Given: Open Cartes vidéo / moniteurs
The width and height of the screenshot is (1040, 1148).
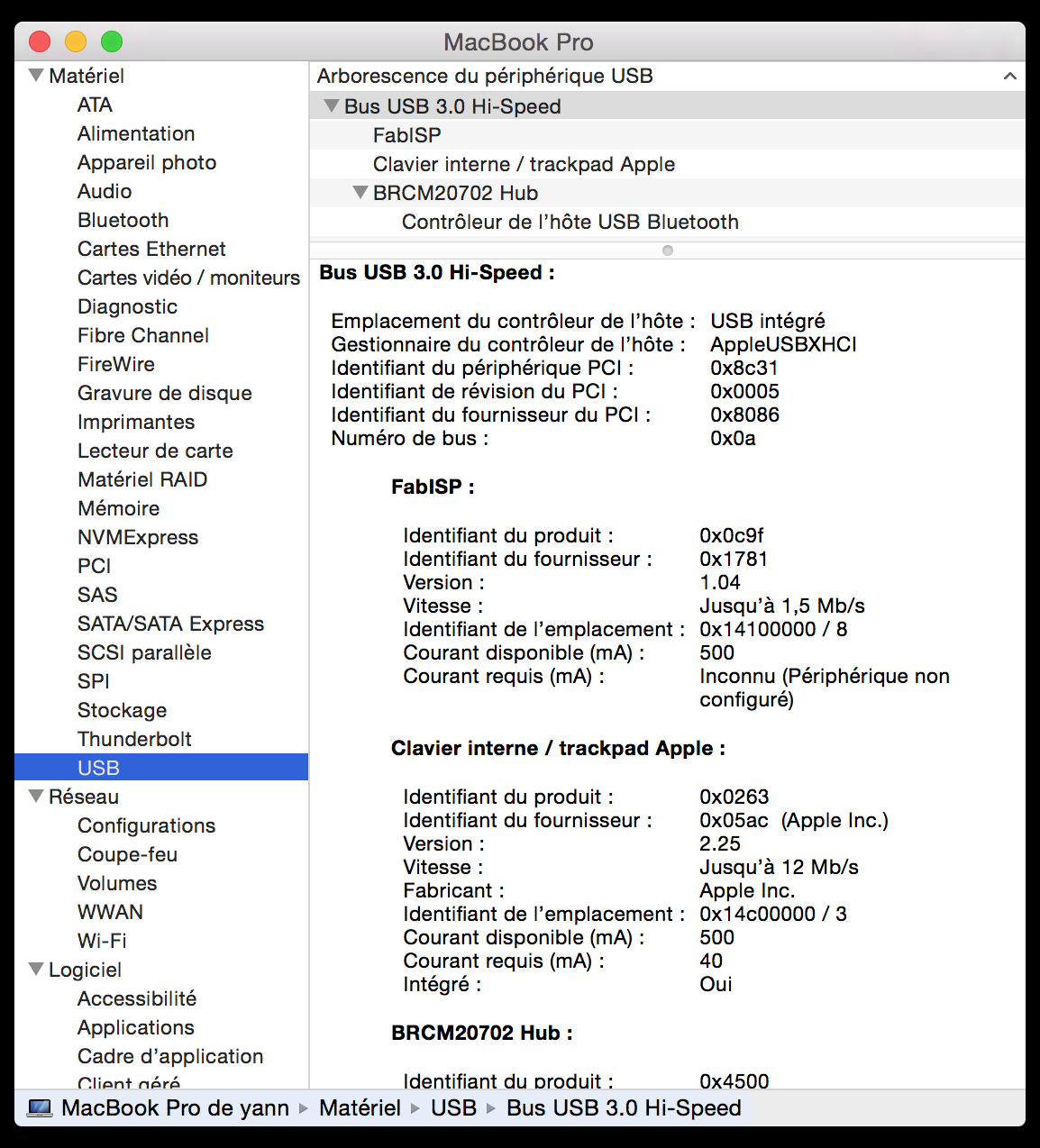Looking at the screenshot, I should (188, 278).
